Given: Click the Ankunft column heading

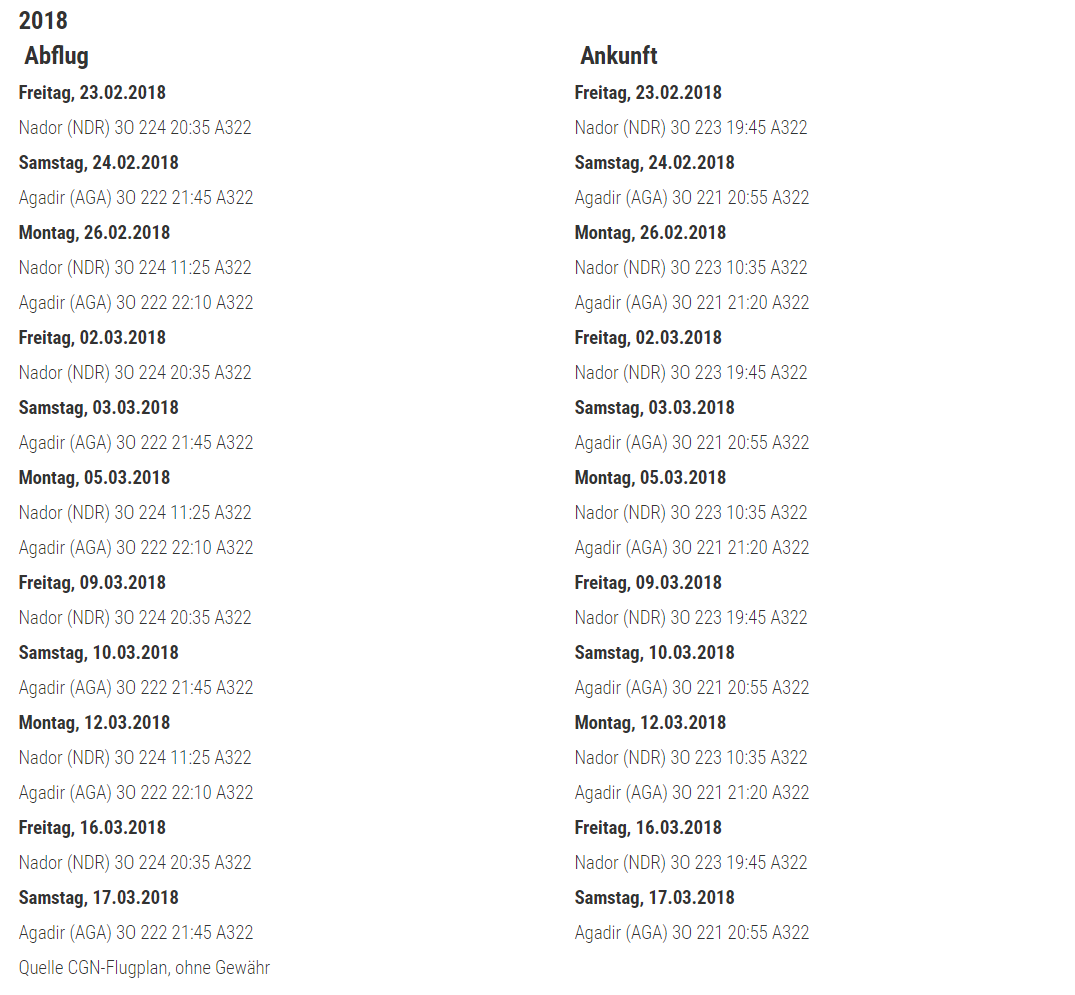Looking at the screenshot, I should [x=618, y=56].
